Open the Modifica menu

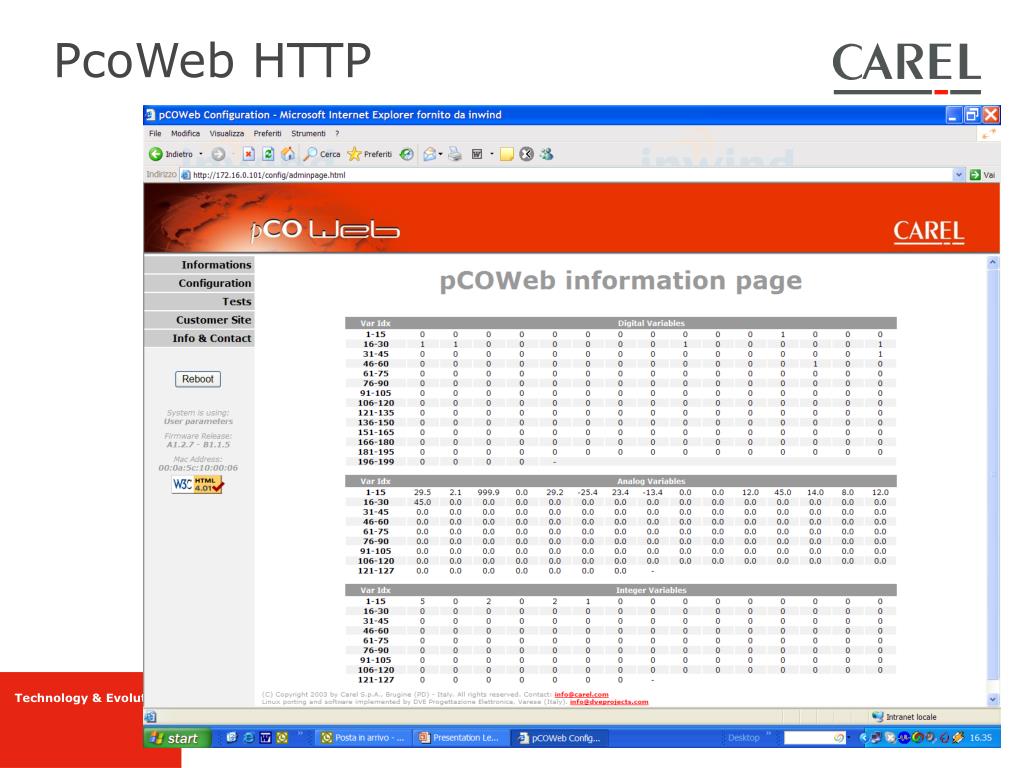[x=185, y=133]
